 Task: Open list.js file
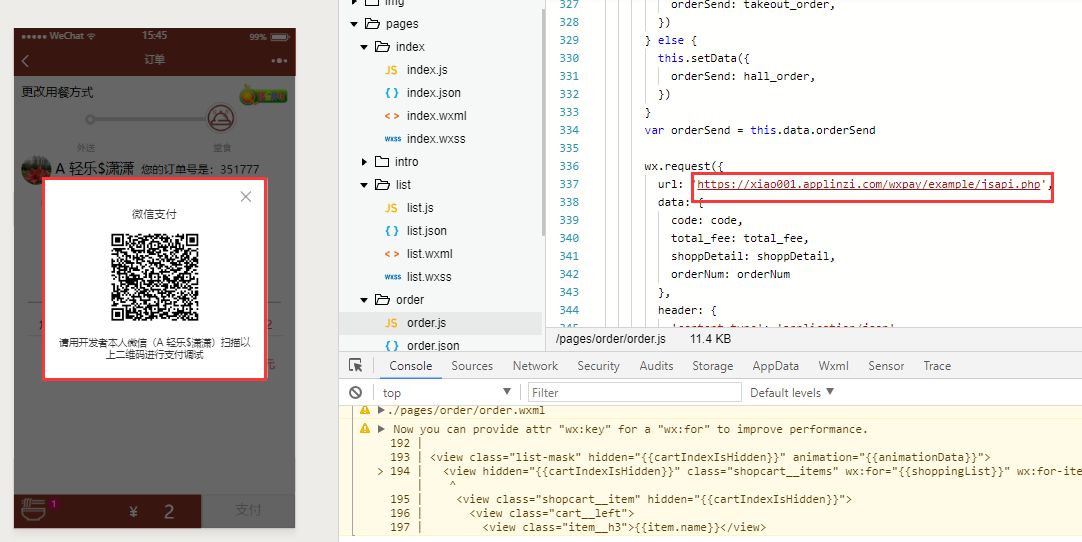coord(420,208)
